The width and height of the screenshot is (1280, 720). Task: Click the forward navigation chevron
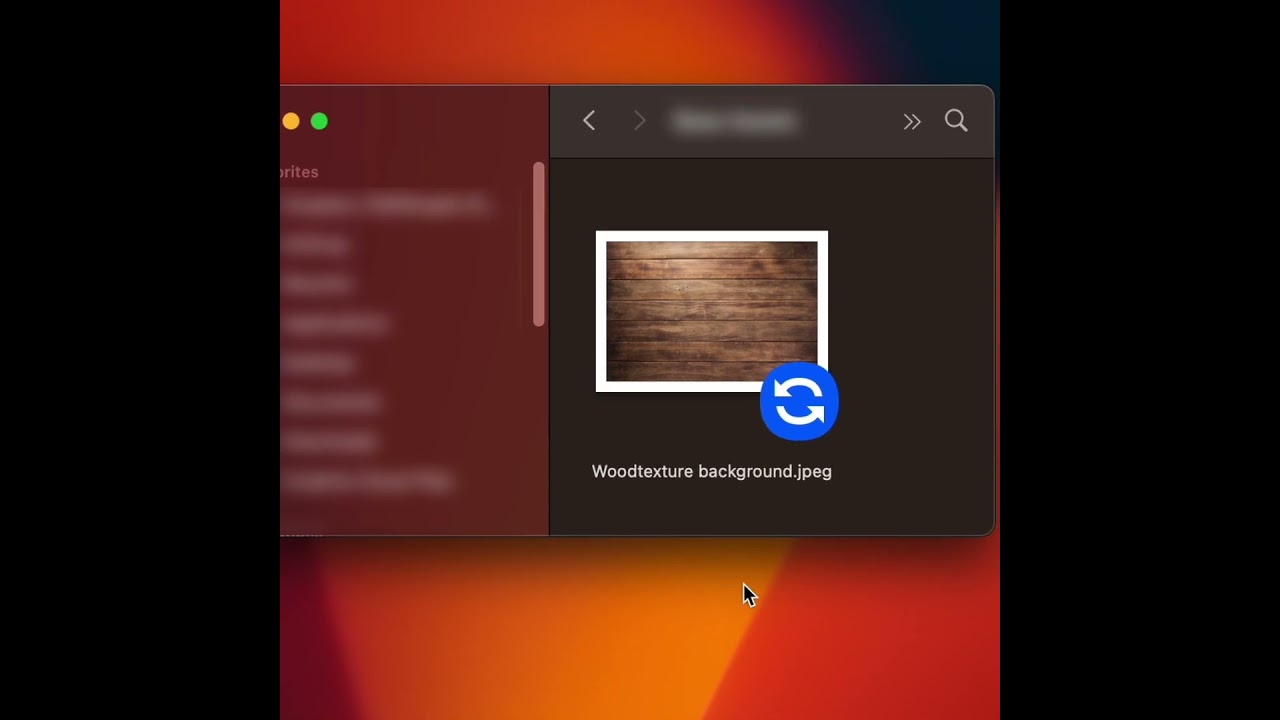pos(640,121)
